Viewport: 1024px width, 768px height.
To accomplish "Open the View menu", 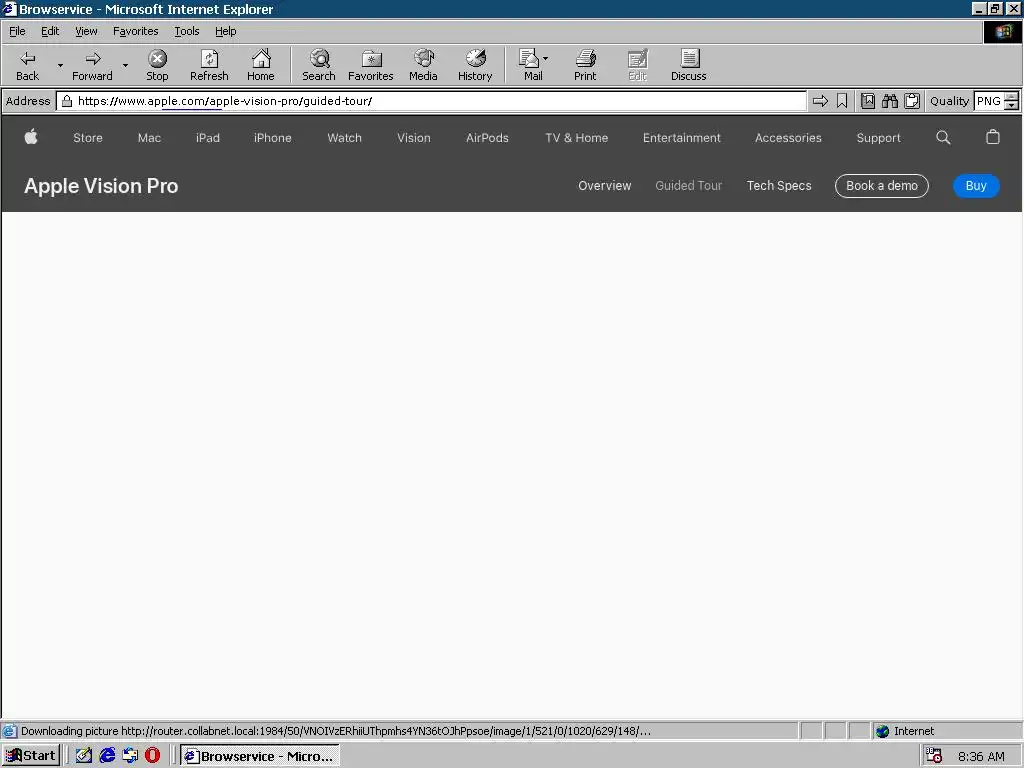I will point(86,31).
